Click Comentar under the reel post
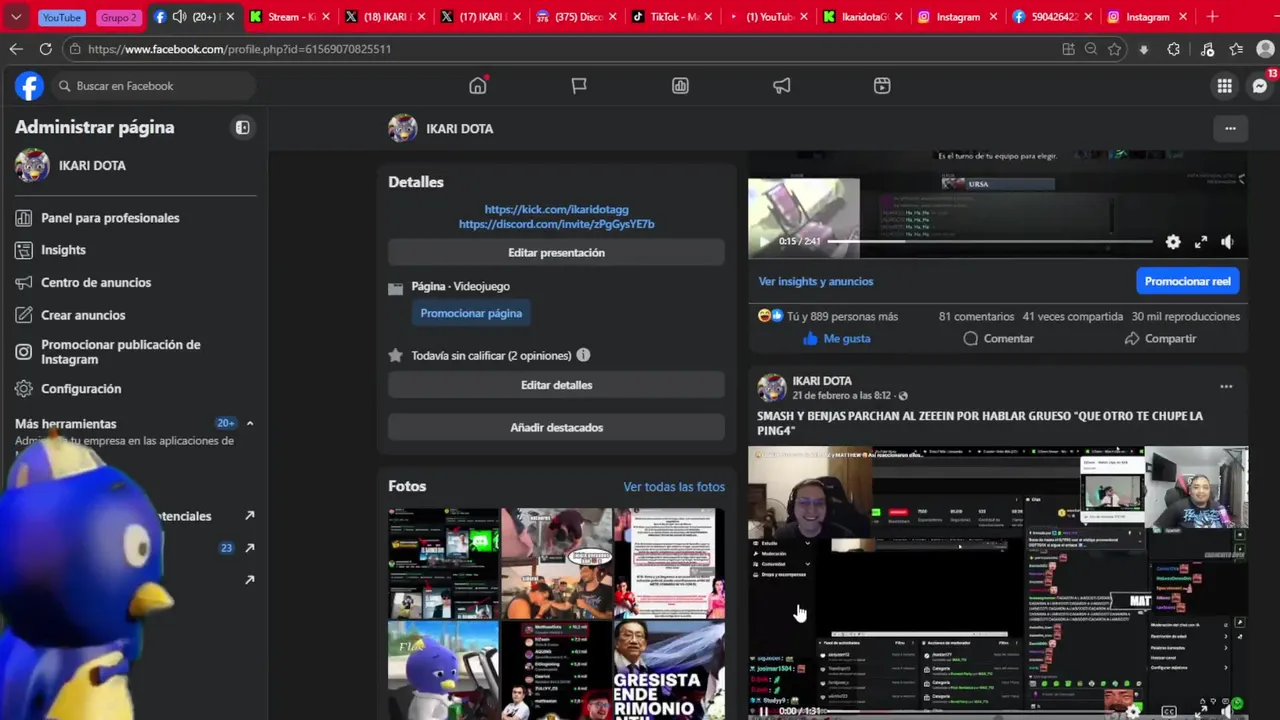 click(x=998, y=339)
